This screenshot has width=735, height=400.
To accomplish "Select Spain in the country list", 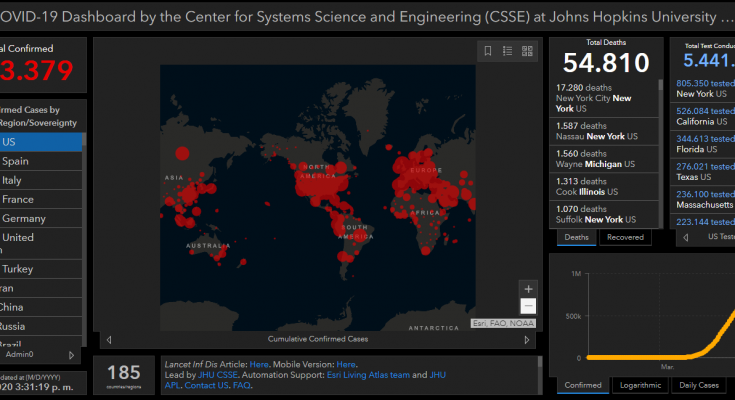I will coord(41,161).
